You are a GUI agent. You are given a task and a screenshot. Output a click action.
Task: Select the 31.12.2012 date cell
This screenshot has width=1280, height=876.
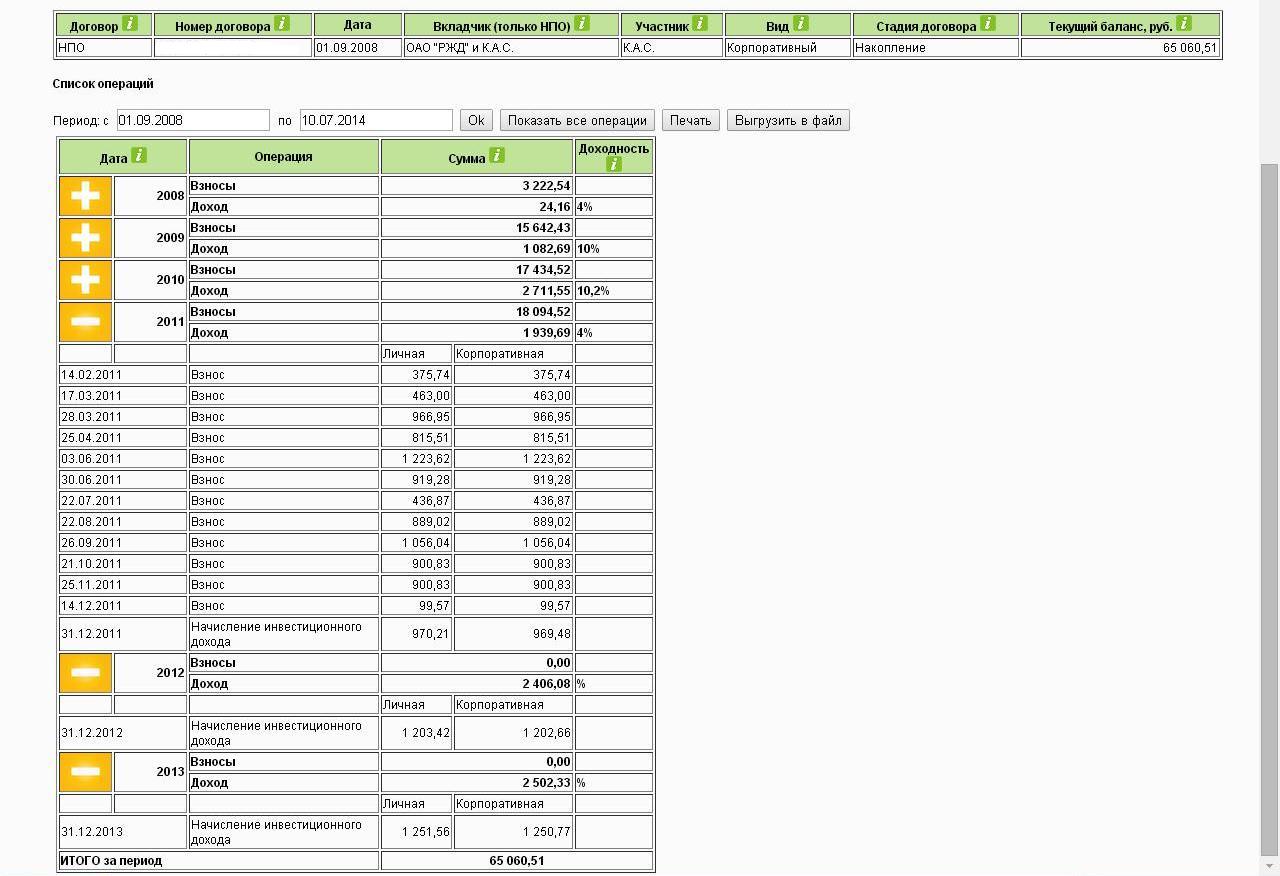(123, 733)
